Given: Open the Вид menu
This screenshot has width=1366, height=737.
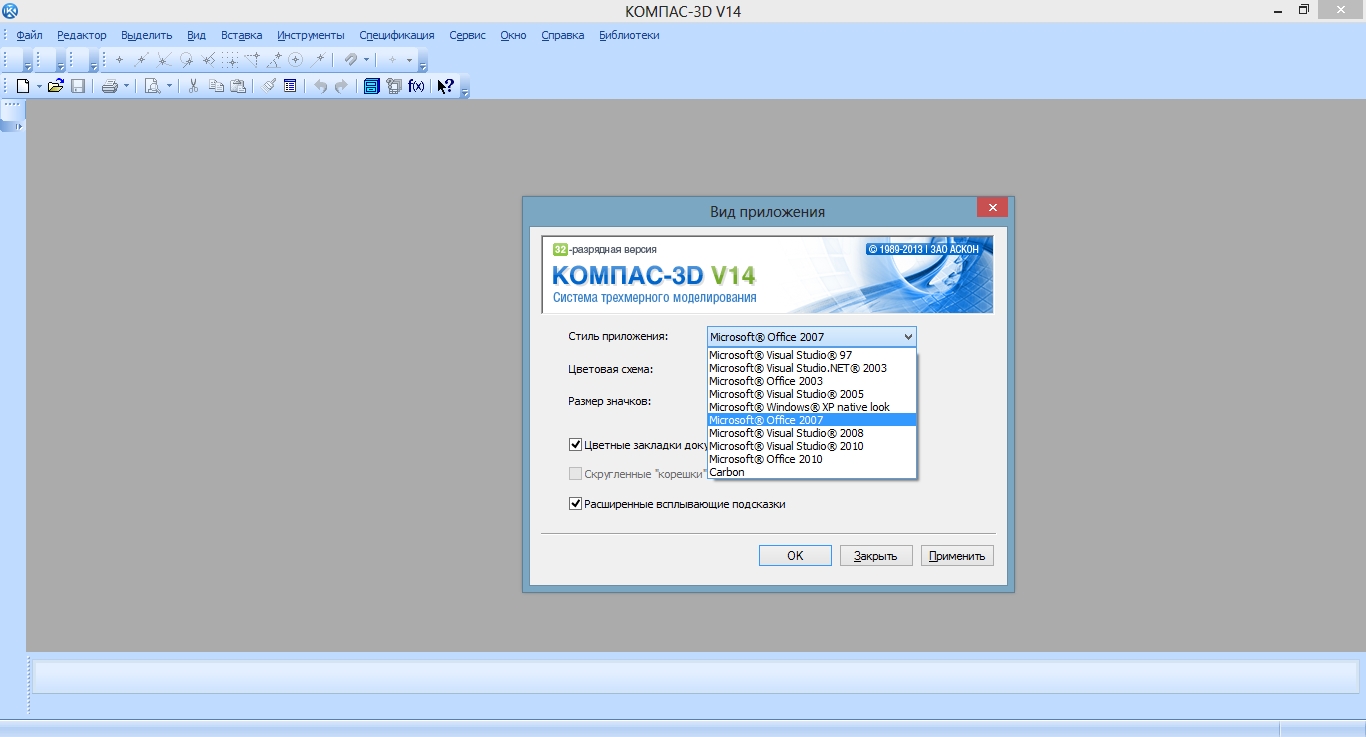Looking at the screenshot, I should (x=196, y=35).
